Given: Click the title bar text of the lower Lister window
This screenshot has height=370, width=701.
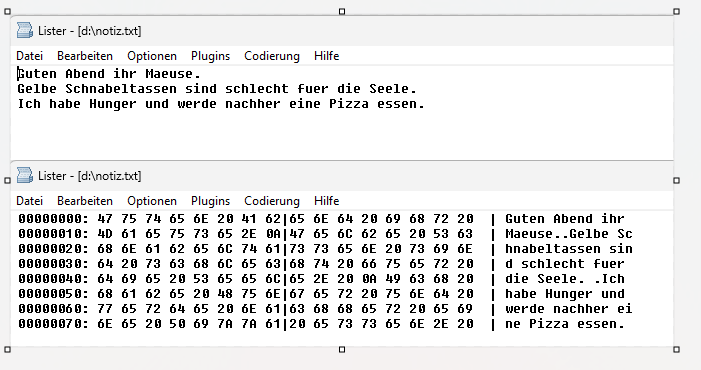Looking at the screenshot, I should point(89,176).
